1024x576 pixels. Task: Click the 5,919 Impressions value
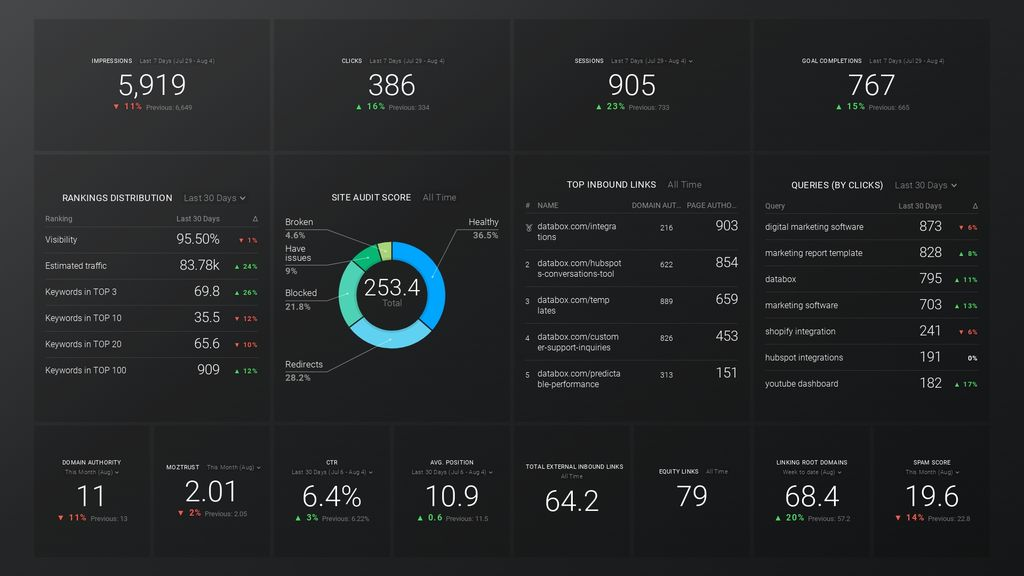(152, 86)
